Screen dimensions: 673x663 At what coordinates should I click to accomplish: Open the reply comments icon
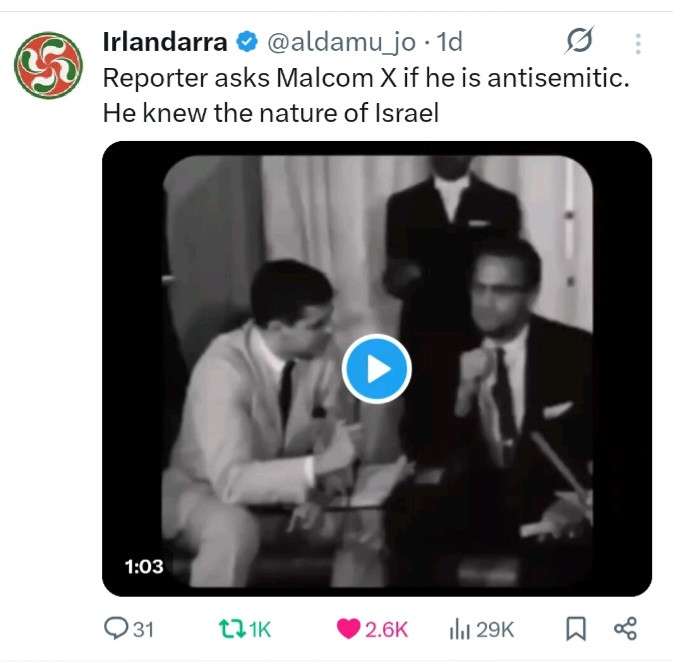click(116, 629)
